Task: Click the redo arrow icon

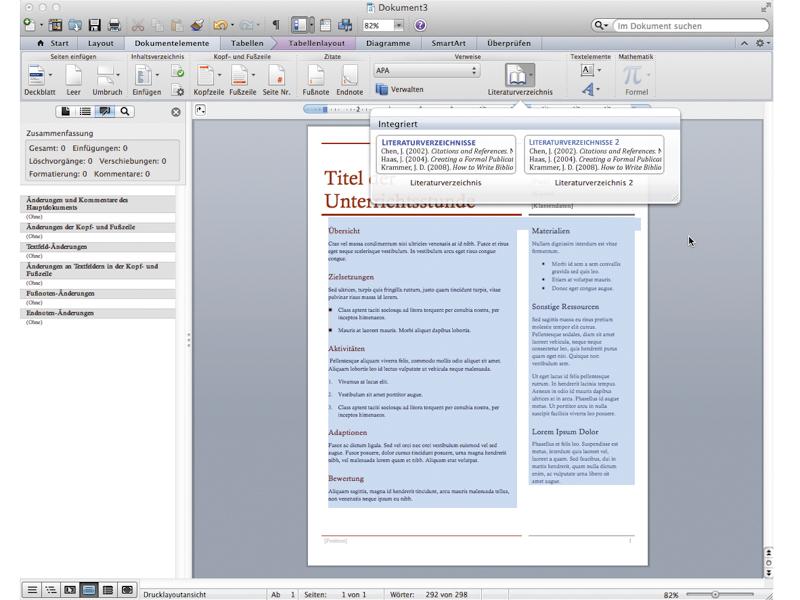Action: click(246, 25)
